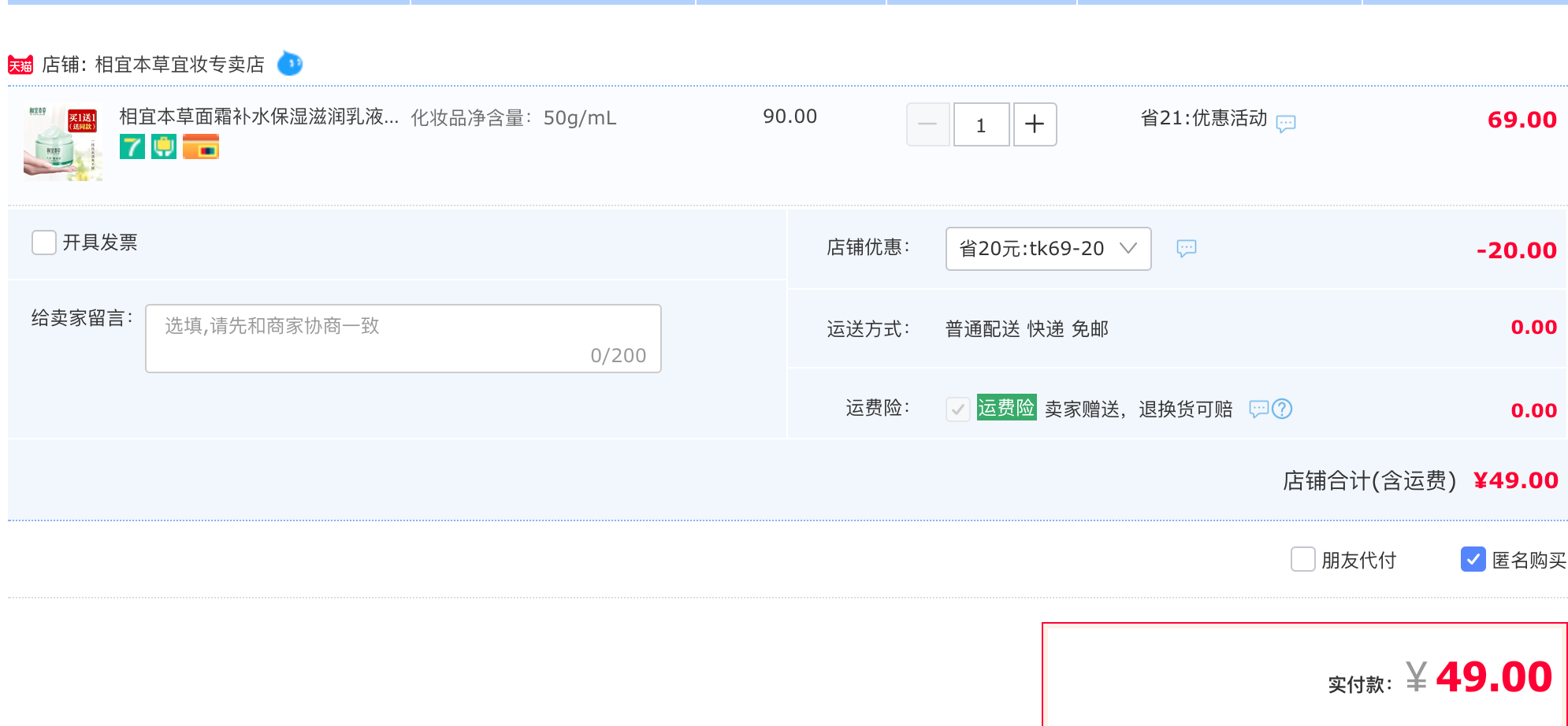Open the product thumbnail image
1568x726 pixels.
63,143
